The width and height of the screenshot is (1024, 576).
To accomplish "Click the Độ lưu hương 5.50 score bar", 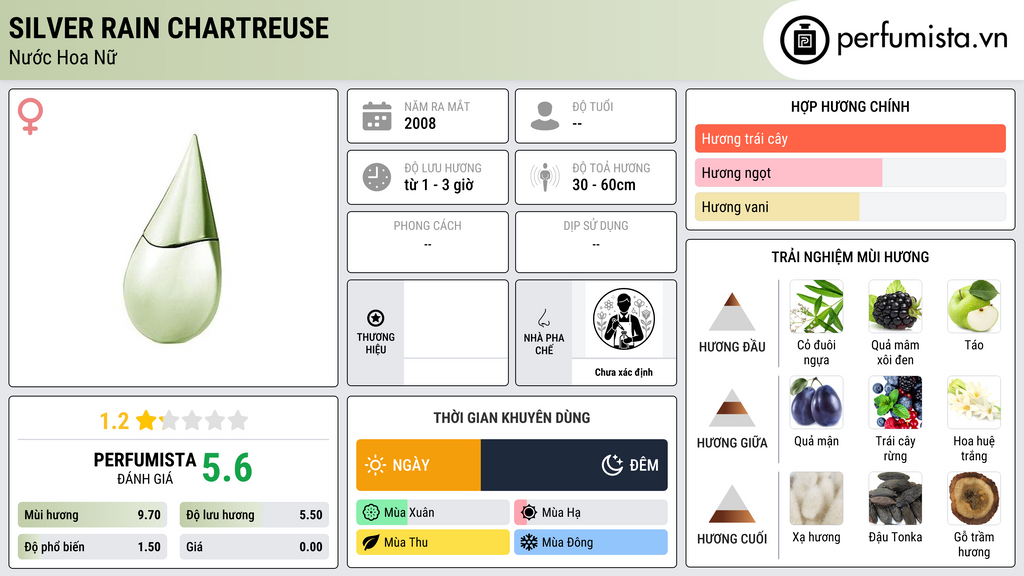I will click(254, 515).
